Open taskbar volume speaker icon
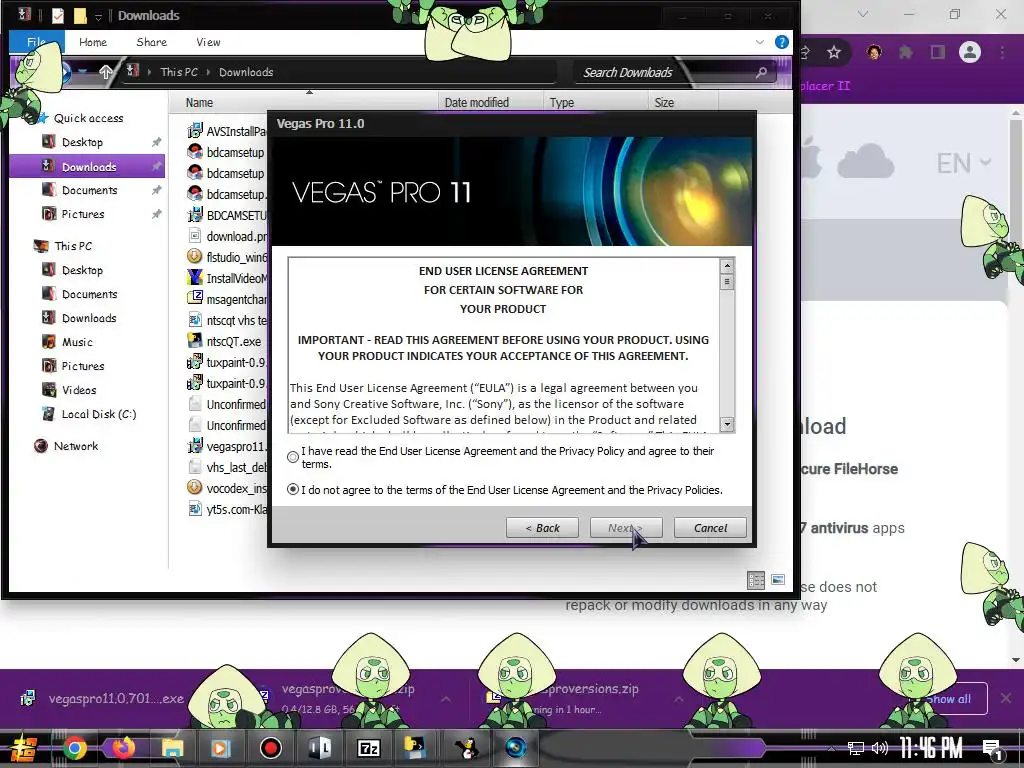Viewport: 1024px width, 768px height. [x=880, y=748]
